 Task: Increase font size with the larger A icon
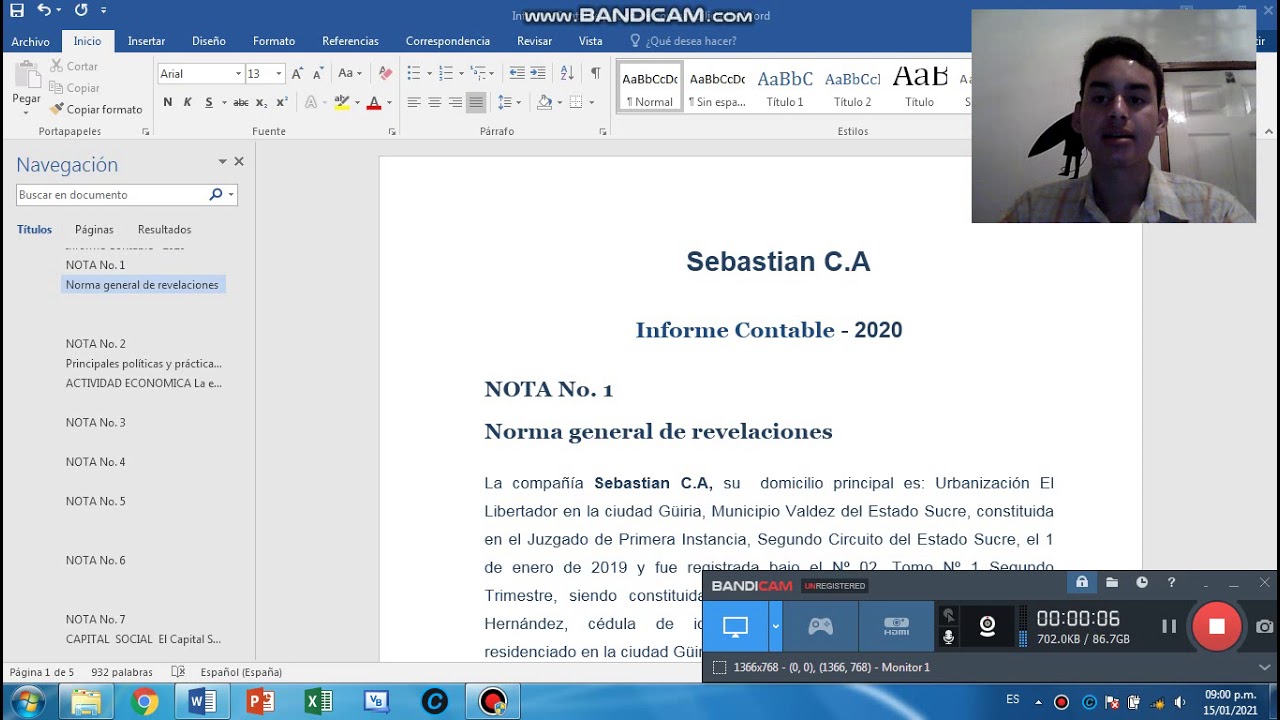297,73
